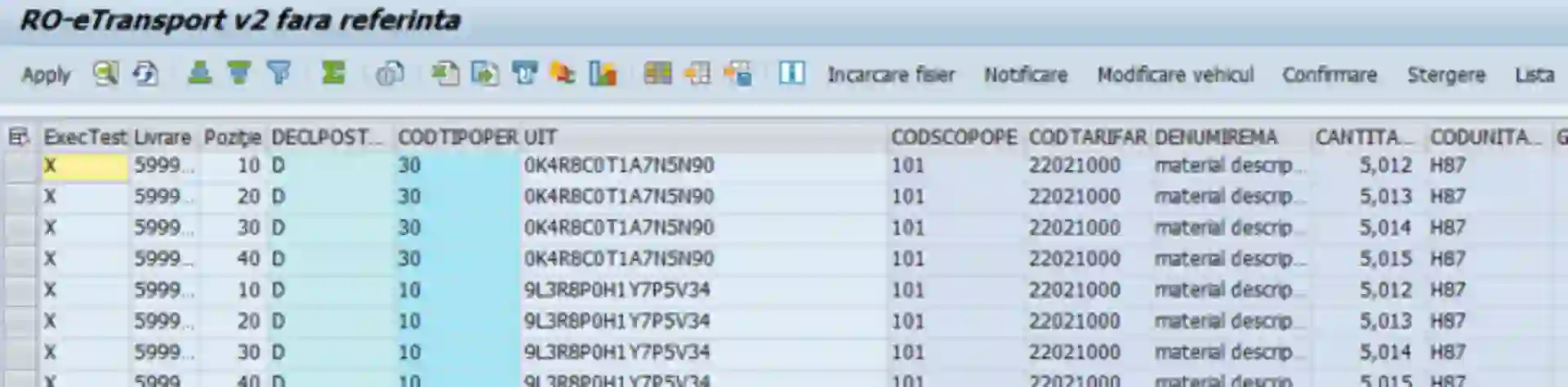The height and width of the screenshot is (387, 1568).
Task: Click the CODTIPOPER column header
Action: pyautogui.click(x=457, y=137)
